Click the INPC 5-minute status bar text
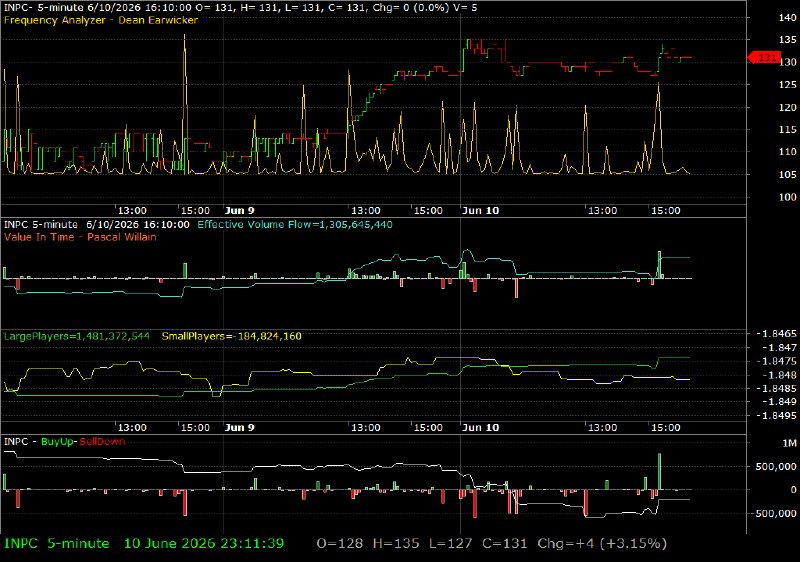The width and height of the screenshot is (800, 562). (56, 544)
